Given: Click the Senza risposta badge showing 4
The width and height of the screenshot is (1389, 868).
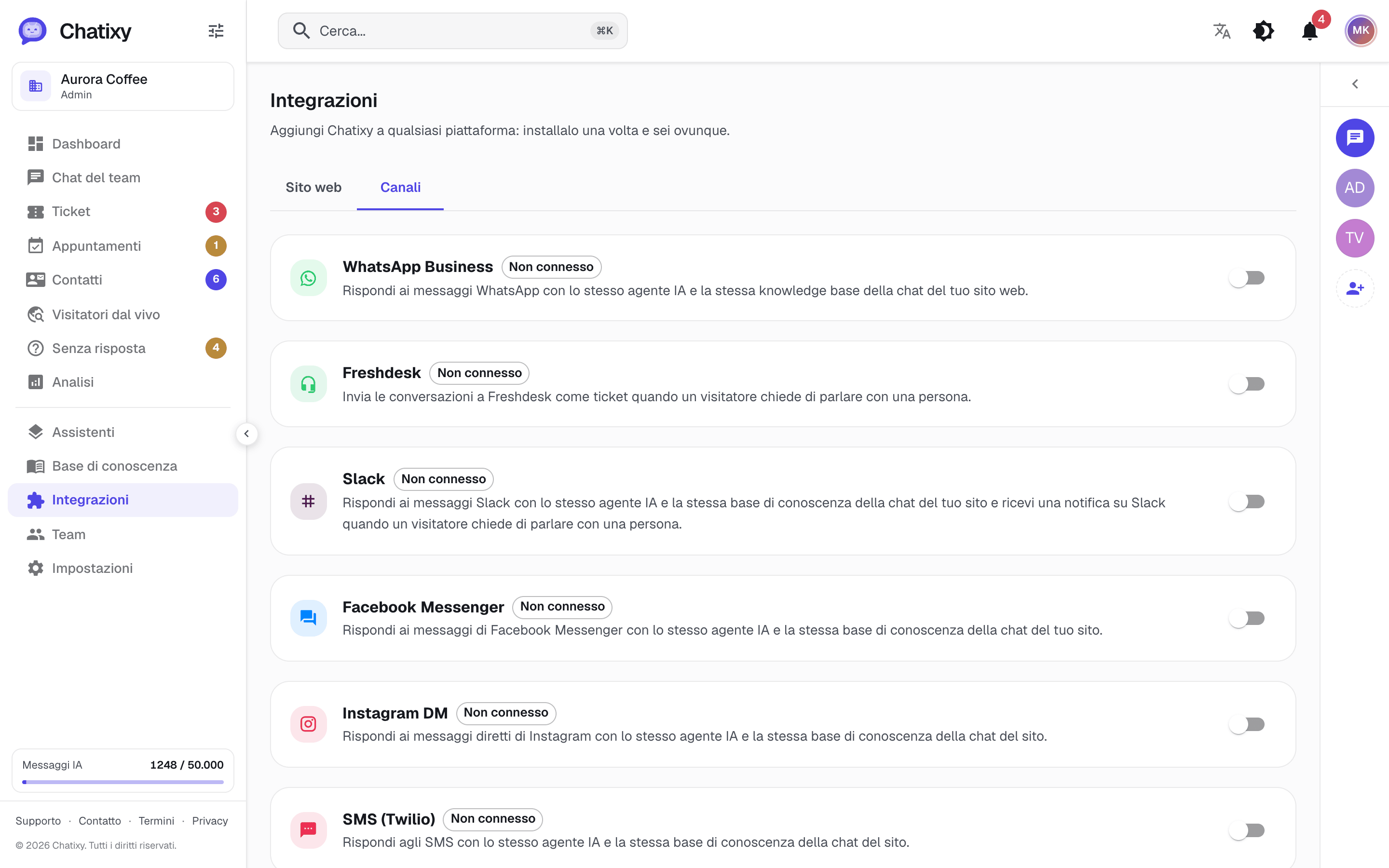Looking at the screenshot, I should coord(216,348).
